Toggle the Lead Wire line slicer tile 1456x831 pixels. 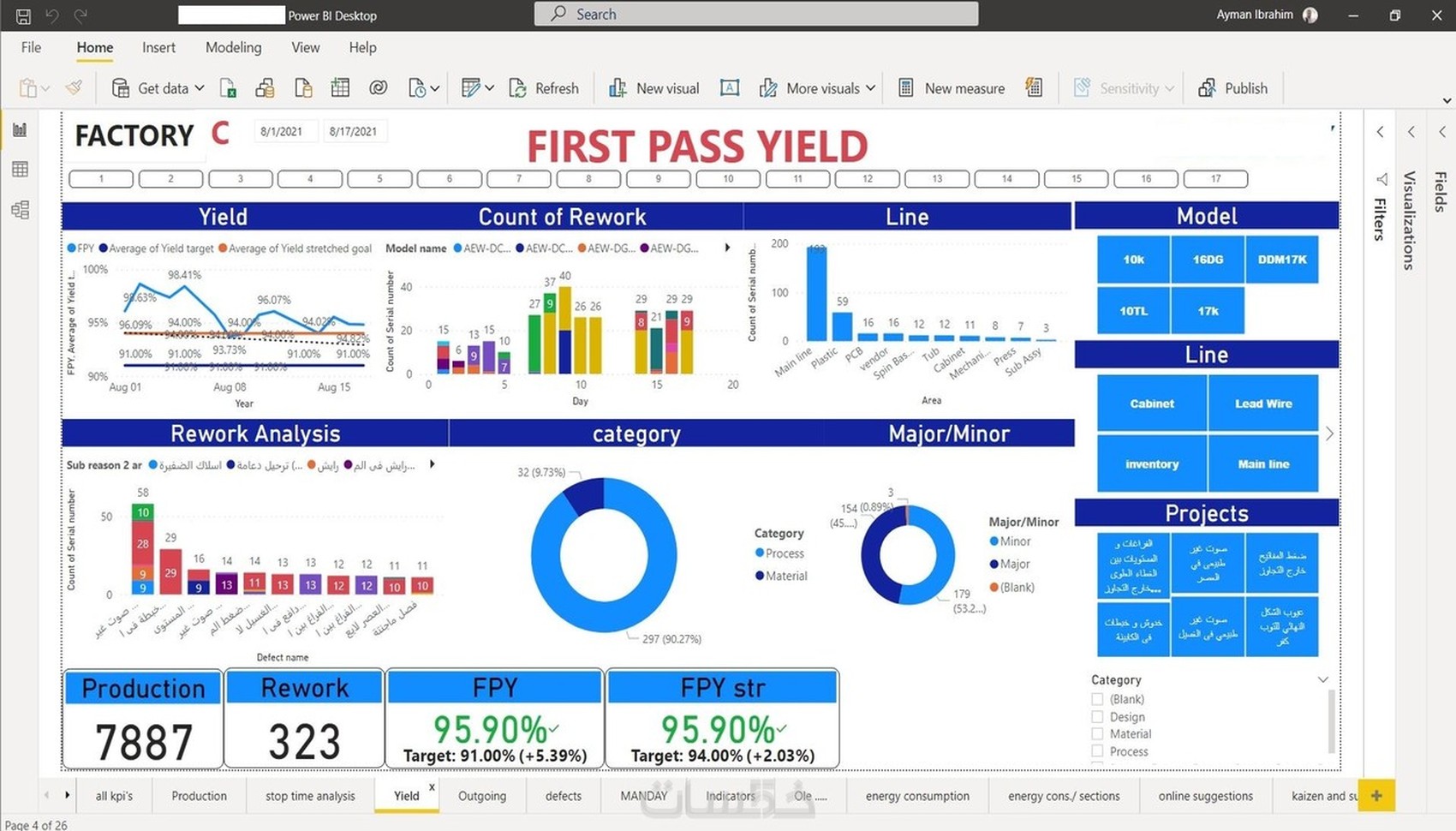[1263, 404]
